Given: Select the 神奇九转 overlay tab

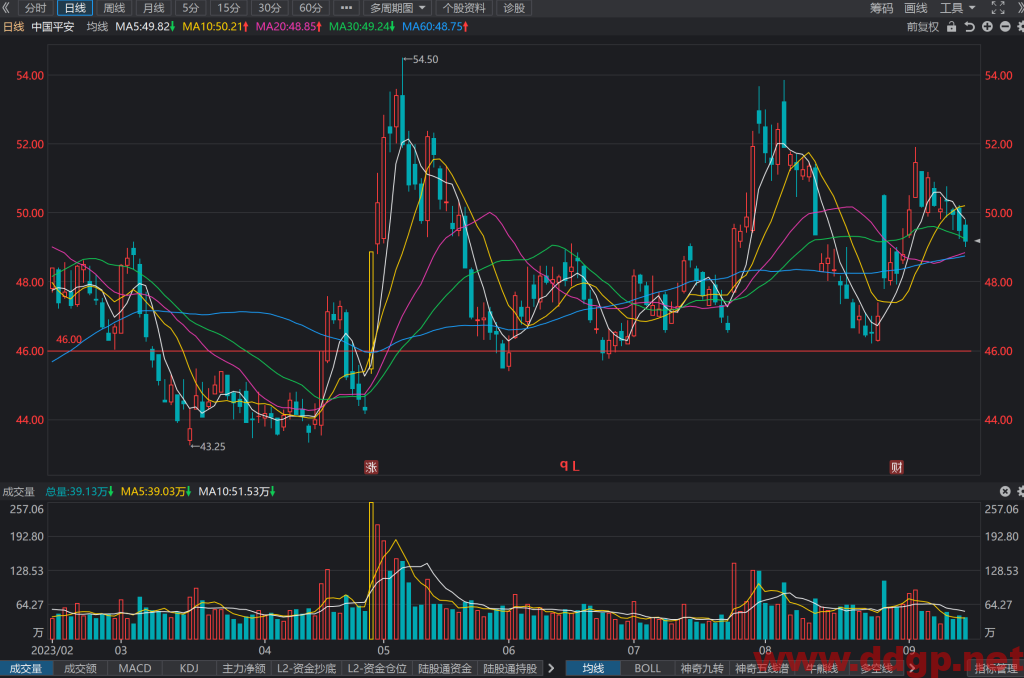Looking at the screenshot, I should [702, 668].
